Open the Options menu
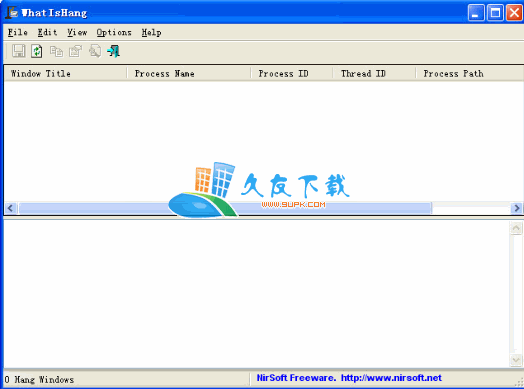This screenshot has height=389, width=524. [114, 32]
